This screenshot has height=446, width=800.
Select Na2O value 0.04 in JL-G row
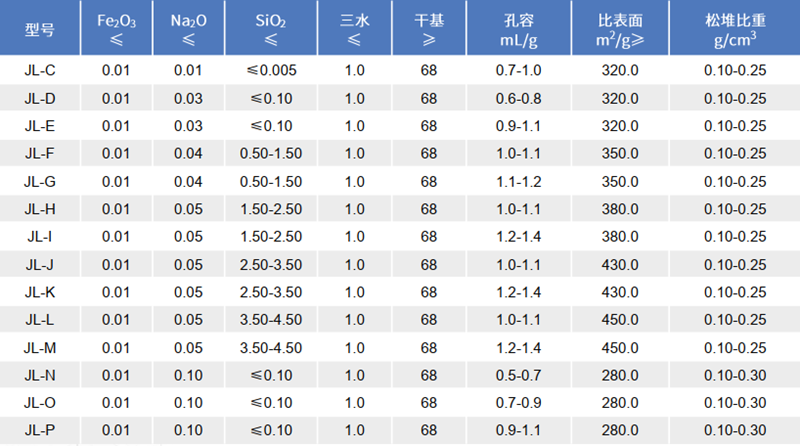coord(187,181)
